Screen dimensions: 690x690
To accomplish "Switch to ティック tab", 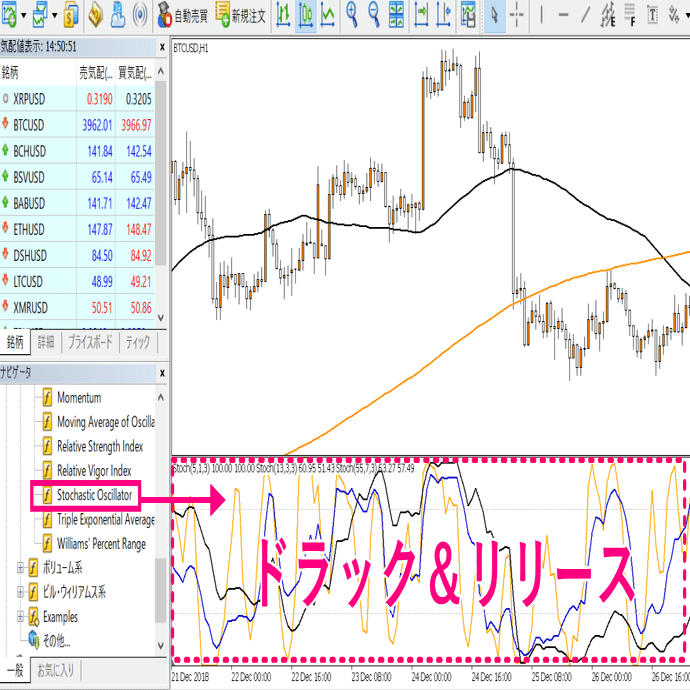I will tap(138, 342).
